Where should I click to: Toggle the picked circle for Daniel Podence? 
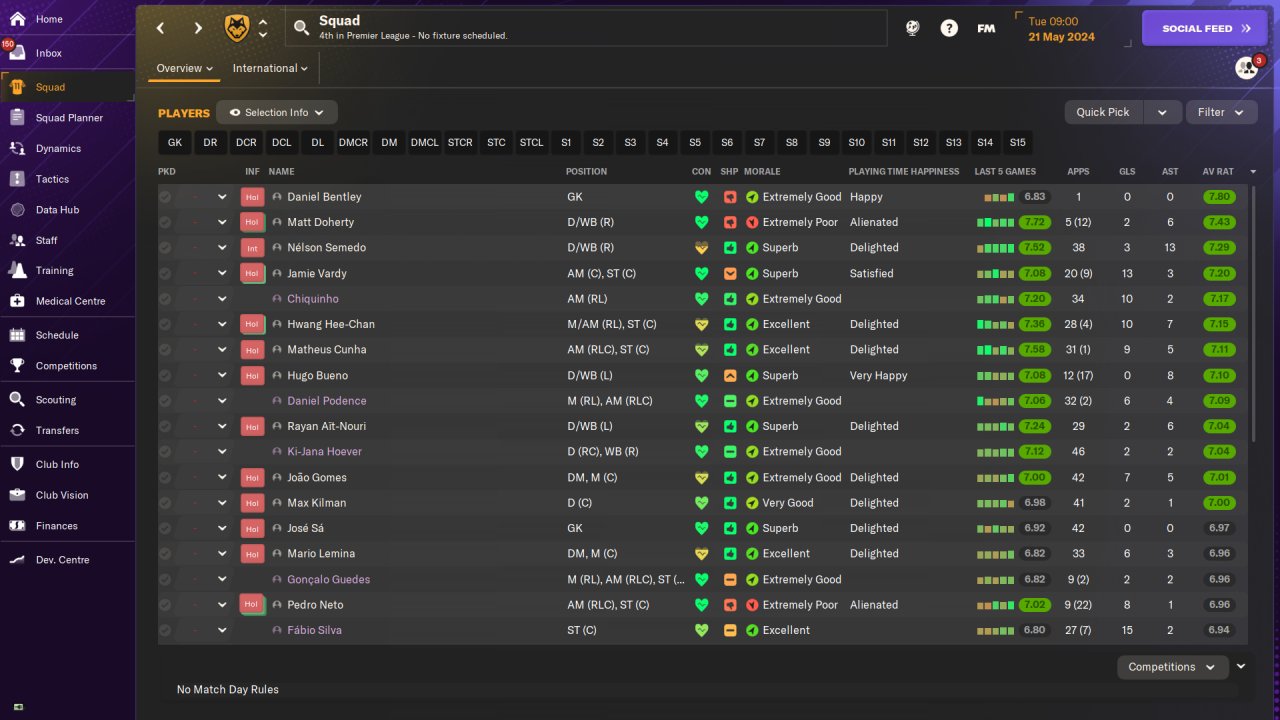pos(165,401)
